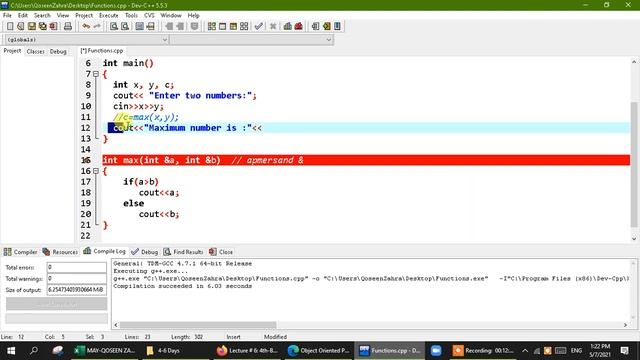
Task: Collapse the code fold at line 16
Action: tap(96, 171)
